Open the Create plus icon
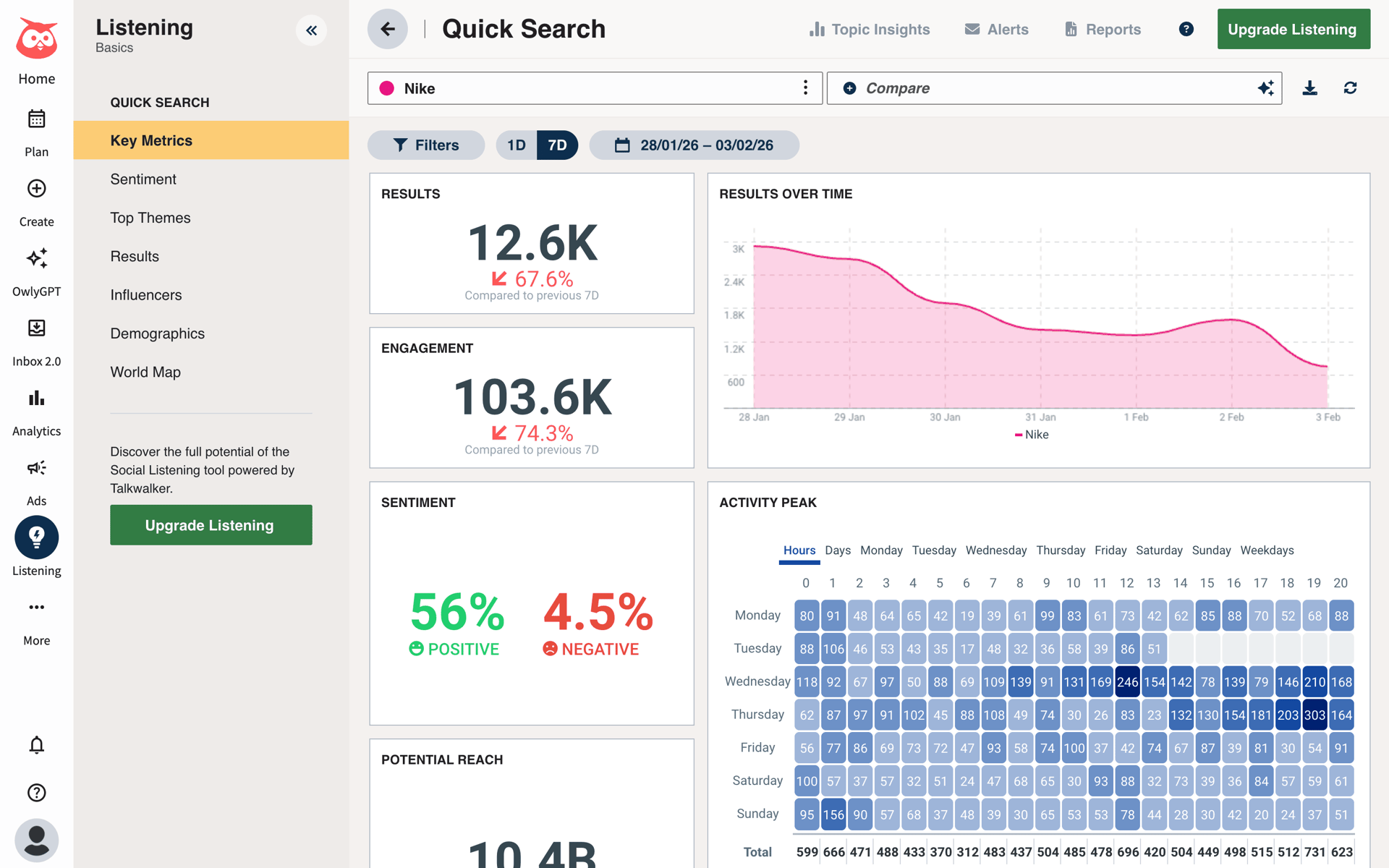The height and width of the screenshot is (868, 1389). 36,189
